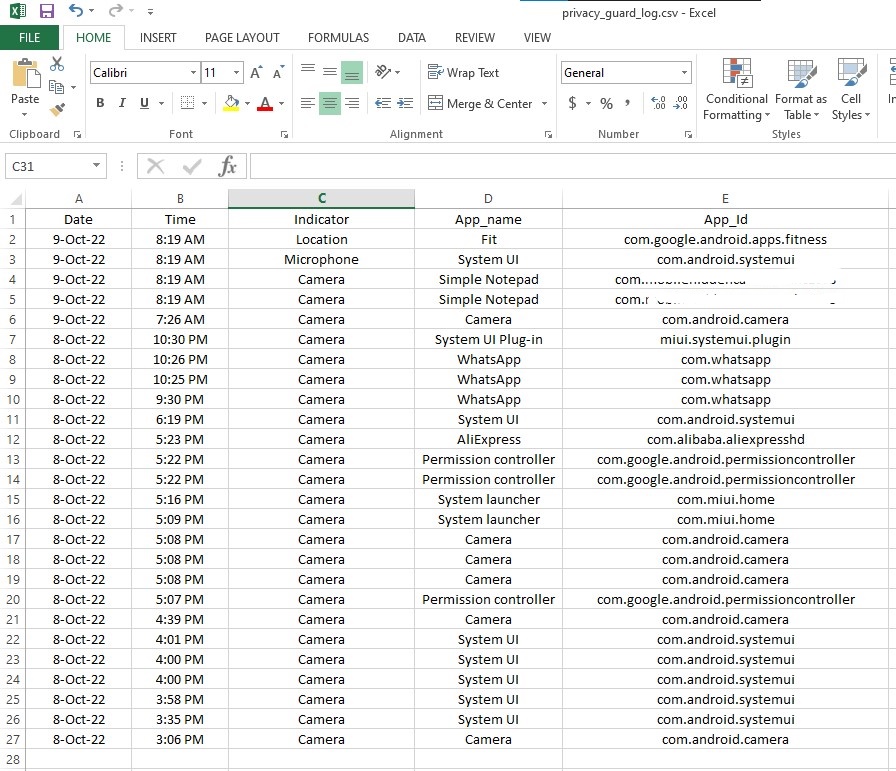Image resolution: width=896 pixels, height=771 pixels.
Task: Open fill color palette arrow
Action: [247, 103]
